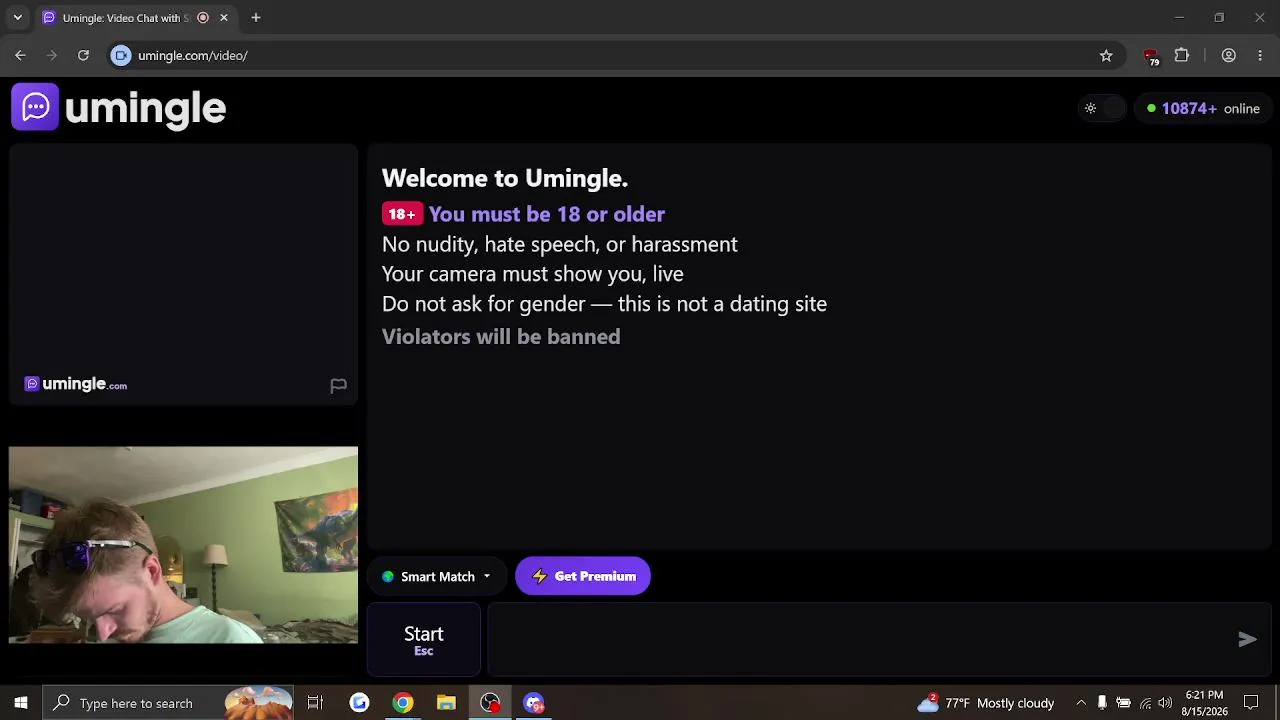Open the red extension with 79 badge
The image size is (1280, 720).
click(1151, 56)
